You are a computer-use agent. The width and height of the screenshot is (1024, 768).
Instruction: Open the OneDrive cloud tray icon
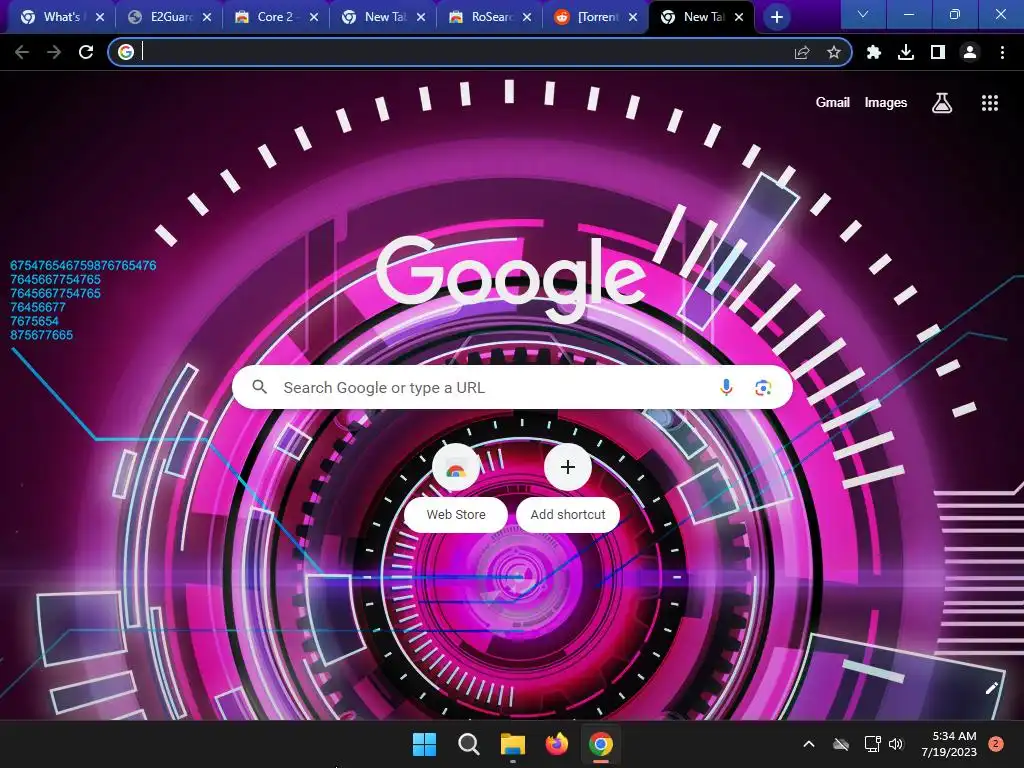841,744
